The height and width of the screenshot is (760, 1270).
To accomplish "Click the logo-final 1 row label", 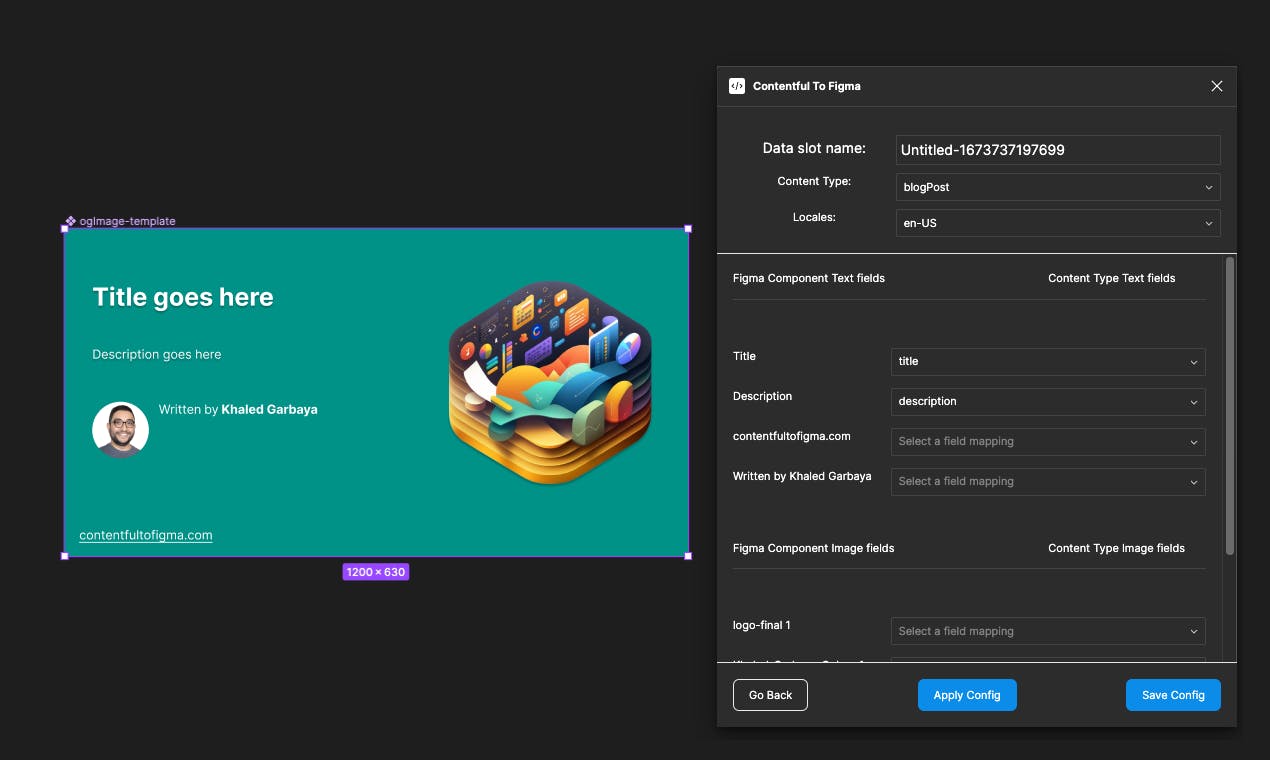I will [x=762, y=625].
